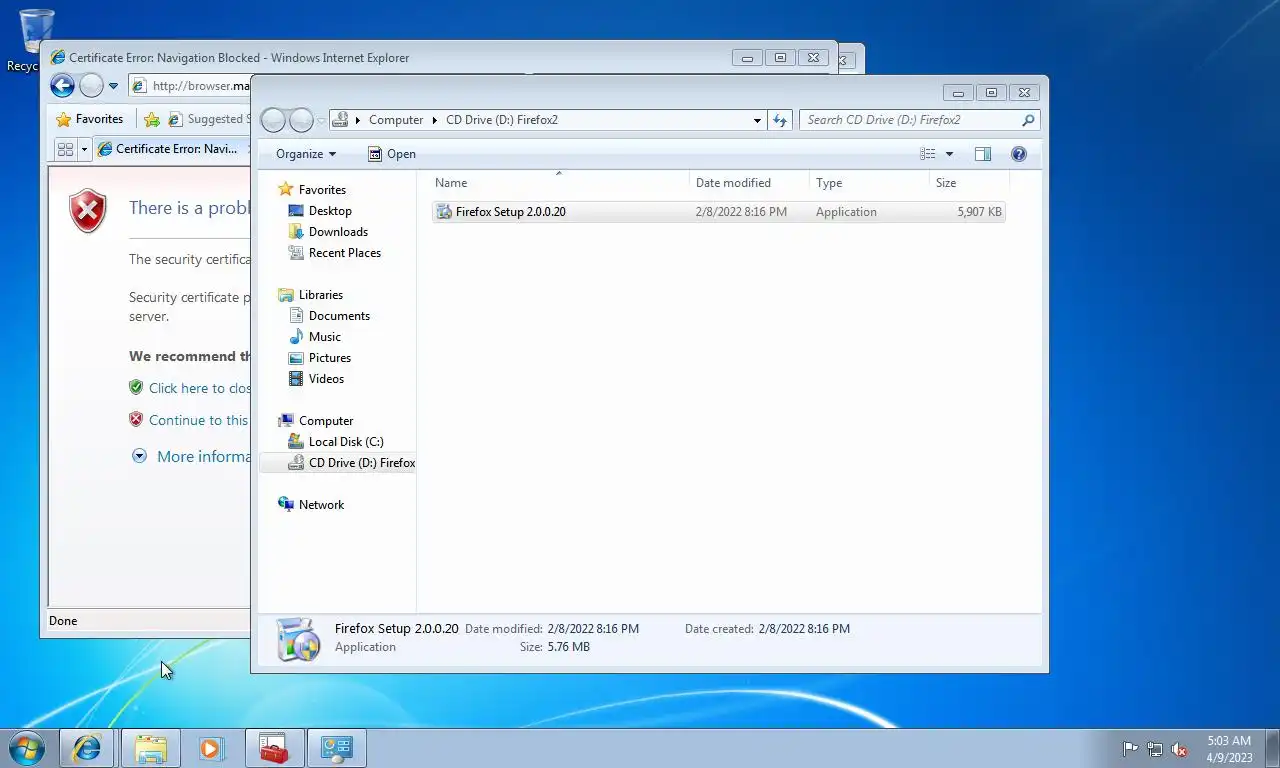Click Computer breadcrumb in address bar

396,120
